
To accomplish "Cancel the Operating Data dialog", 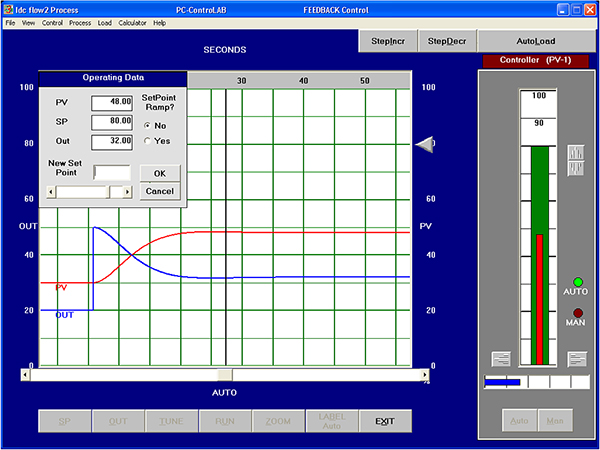I will [160, 191].
